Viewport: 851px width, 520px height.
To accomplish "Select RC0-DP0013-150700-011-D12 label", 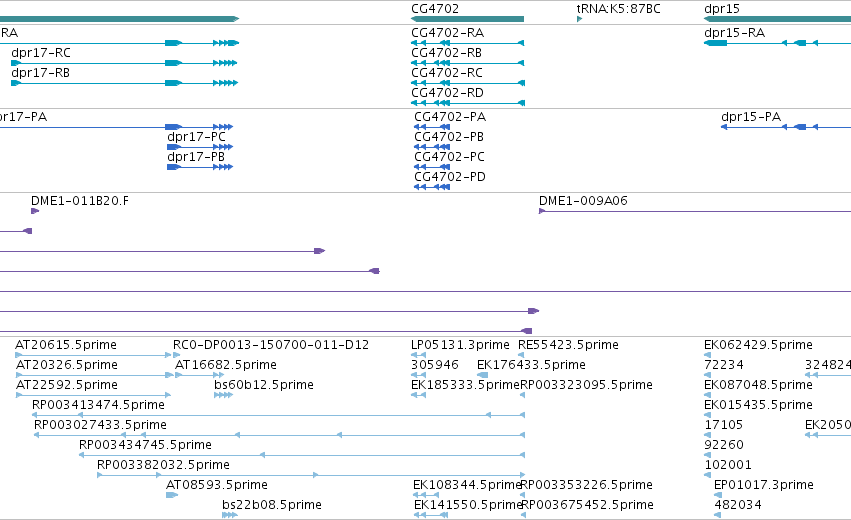I will 271,345.
